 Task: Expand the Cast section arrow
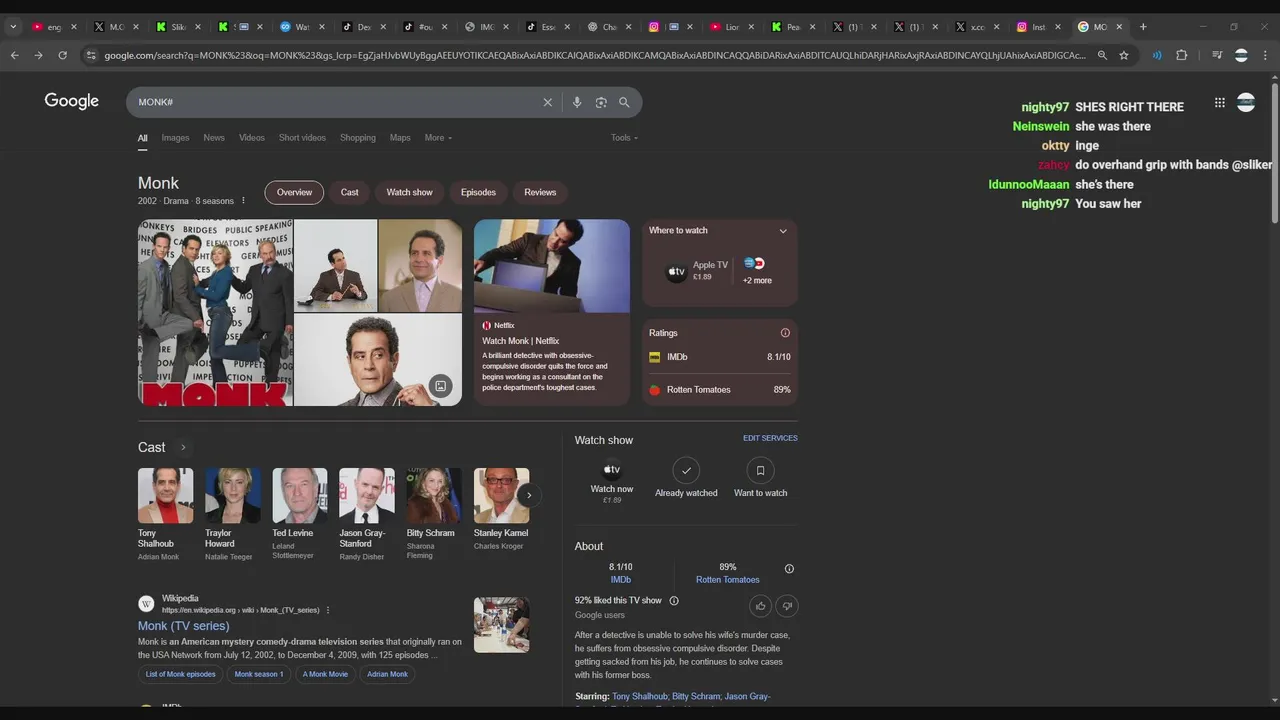(x=183, y=447)
